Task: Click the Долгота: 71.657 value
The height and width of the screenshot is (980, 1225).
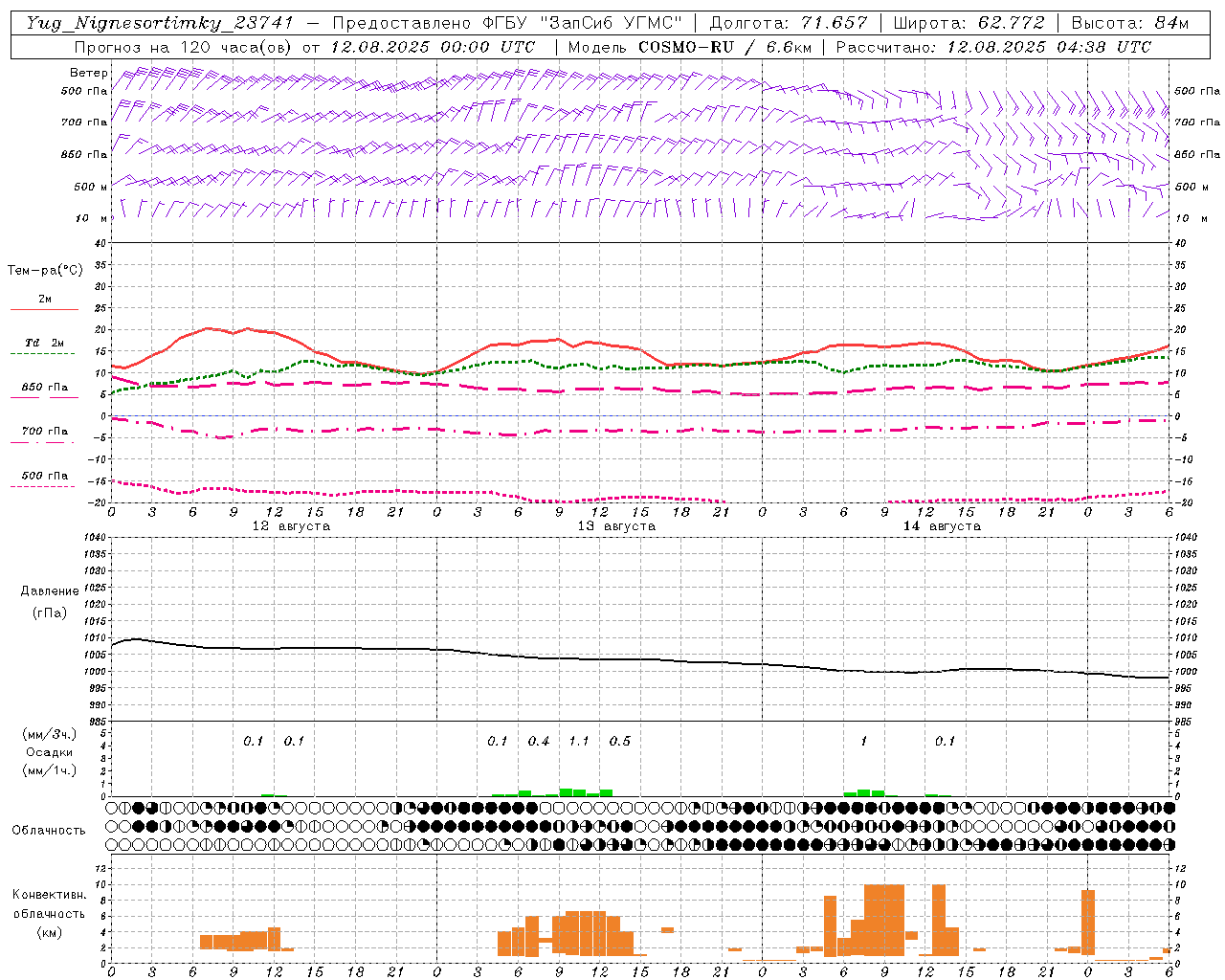Action: (790, 23)
